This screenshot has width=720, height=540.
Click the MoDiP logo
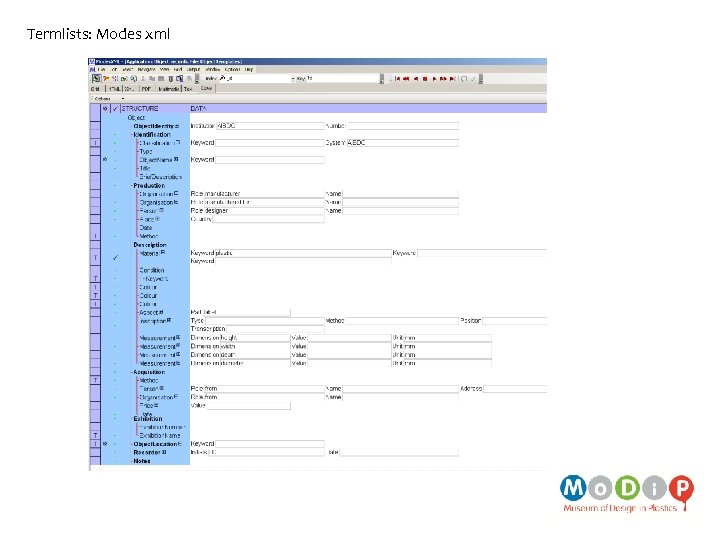627,494
